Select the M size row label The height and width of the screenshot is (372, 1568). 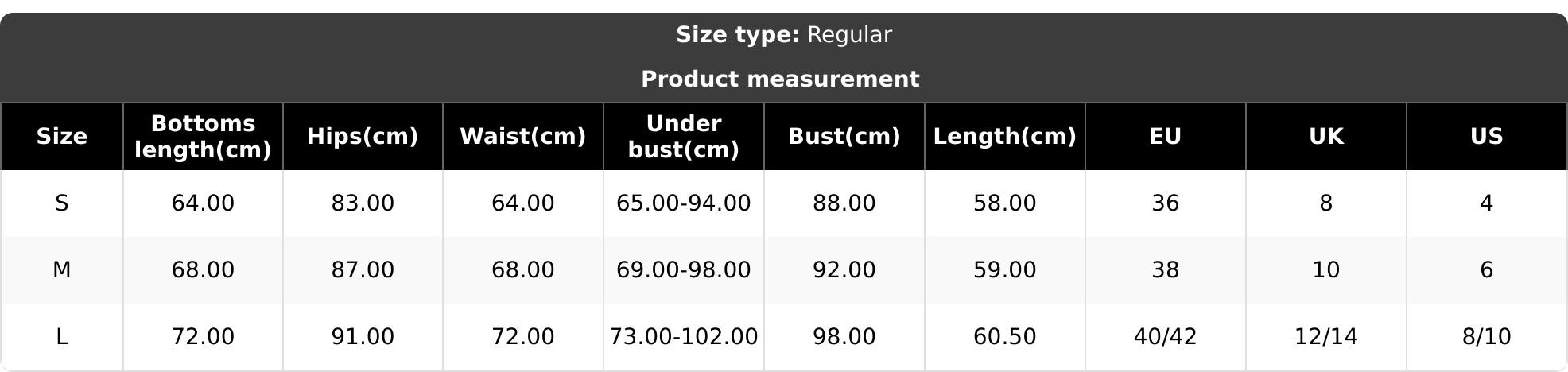point(61,270)
